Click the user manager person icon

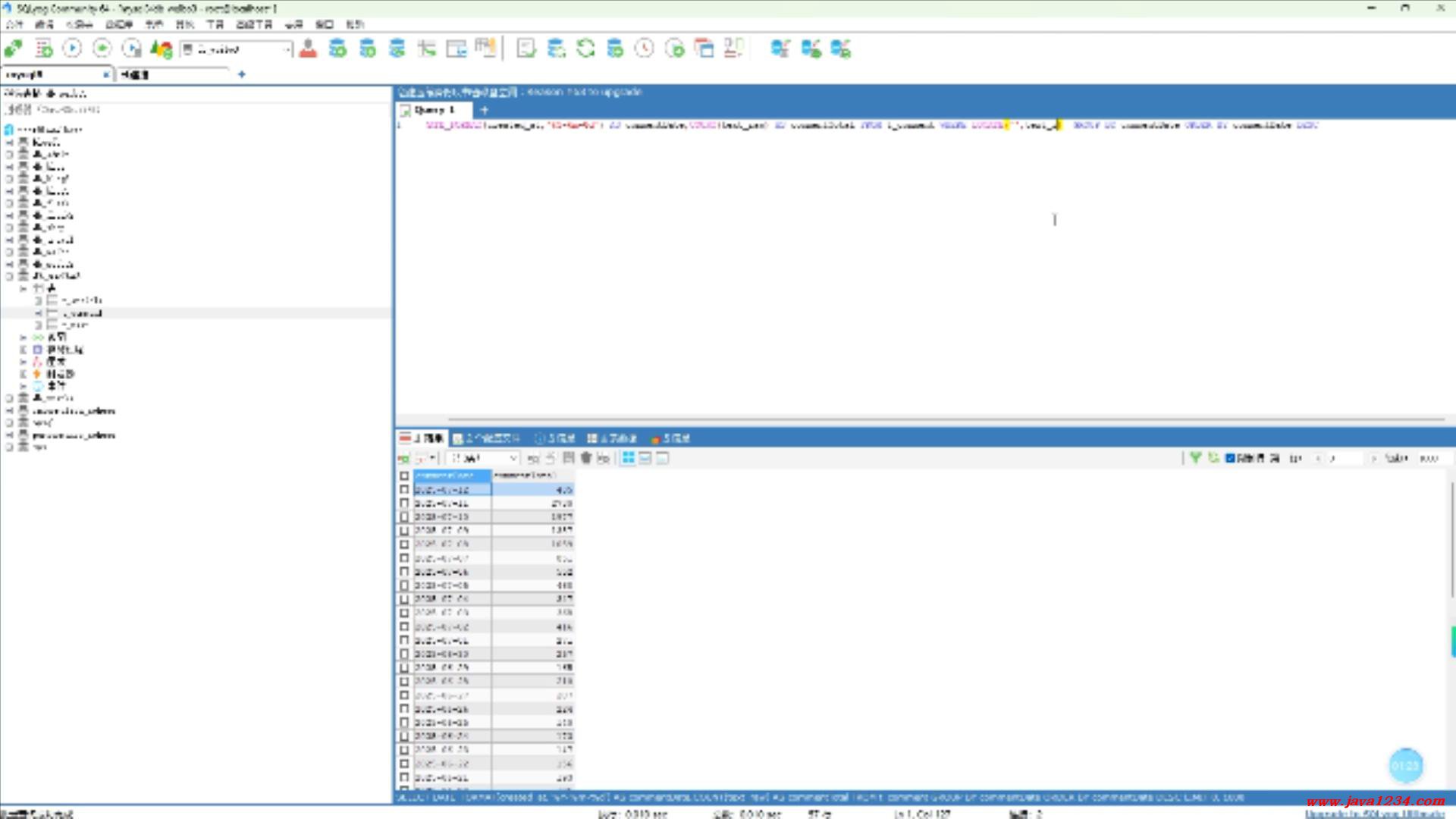pyautogui.click(x=308, y=49)
